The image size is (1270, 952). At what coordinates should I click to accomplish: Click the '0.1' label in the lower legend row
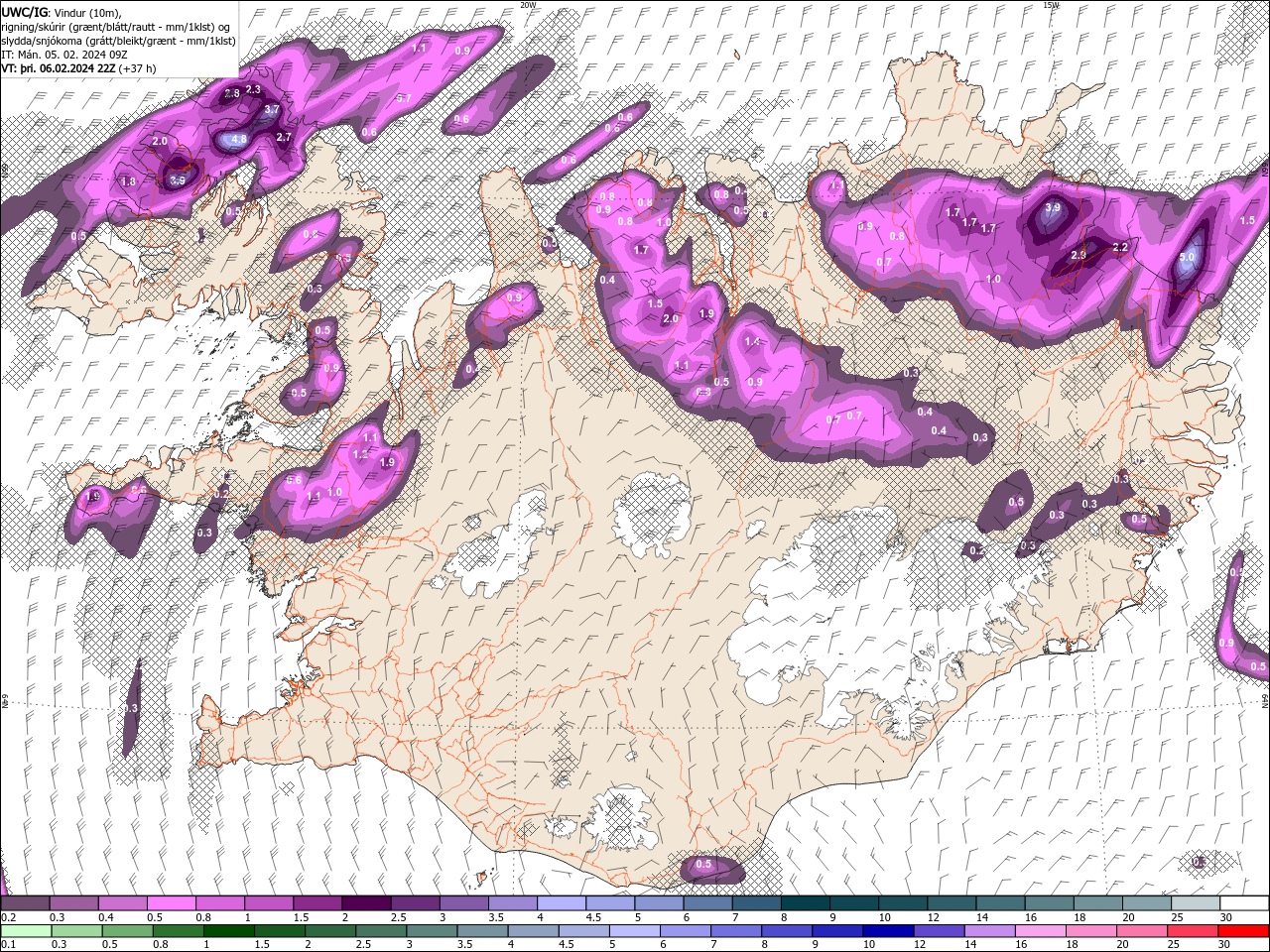[8, 945]
